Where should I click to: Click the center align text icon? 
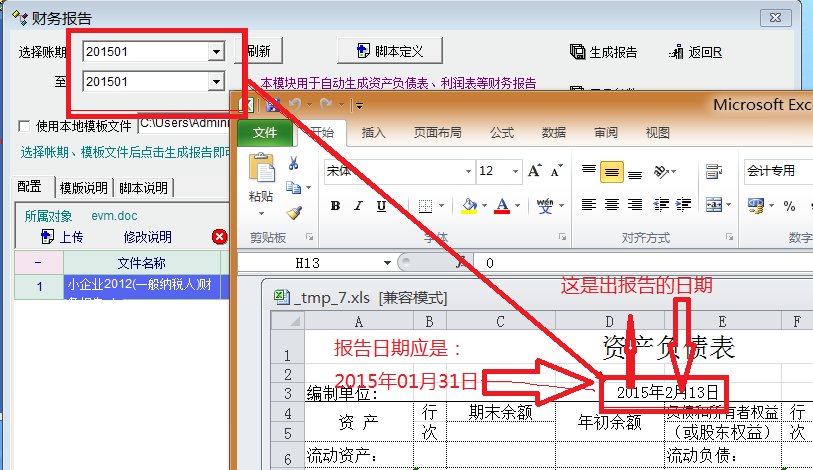(611, 205)
